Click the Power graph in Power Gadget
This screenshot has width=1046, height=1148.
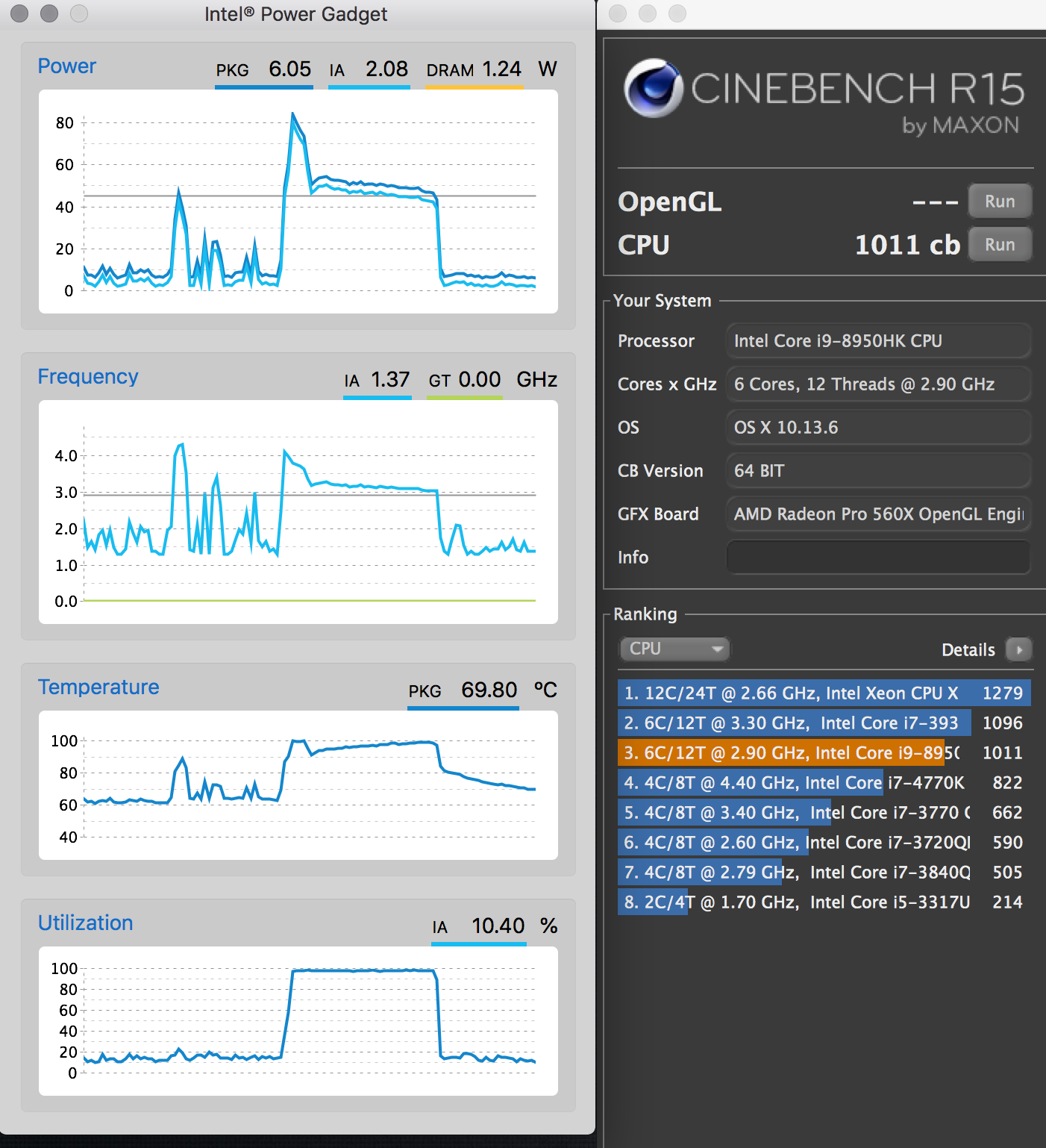[298, 202]
